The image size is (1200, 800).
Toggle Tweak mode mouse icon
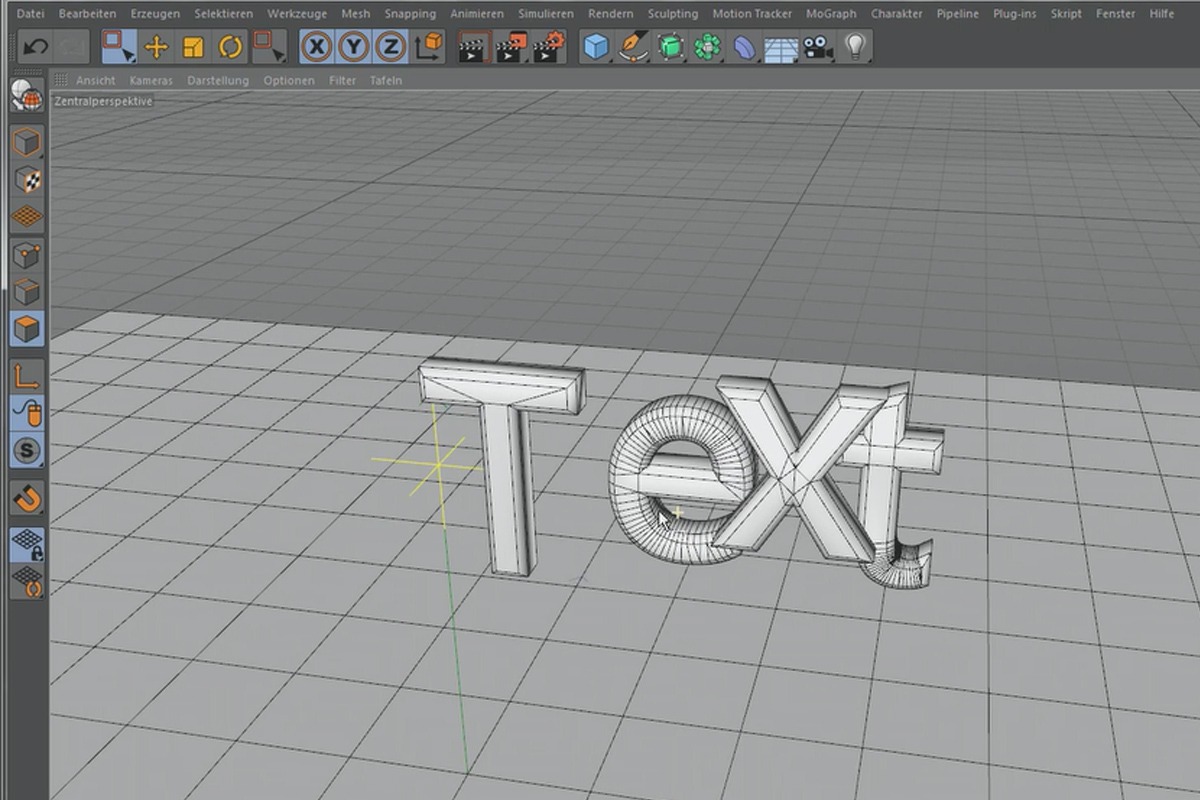[x=27, y=413]
